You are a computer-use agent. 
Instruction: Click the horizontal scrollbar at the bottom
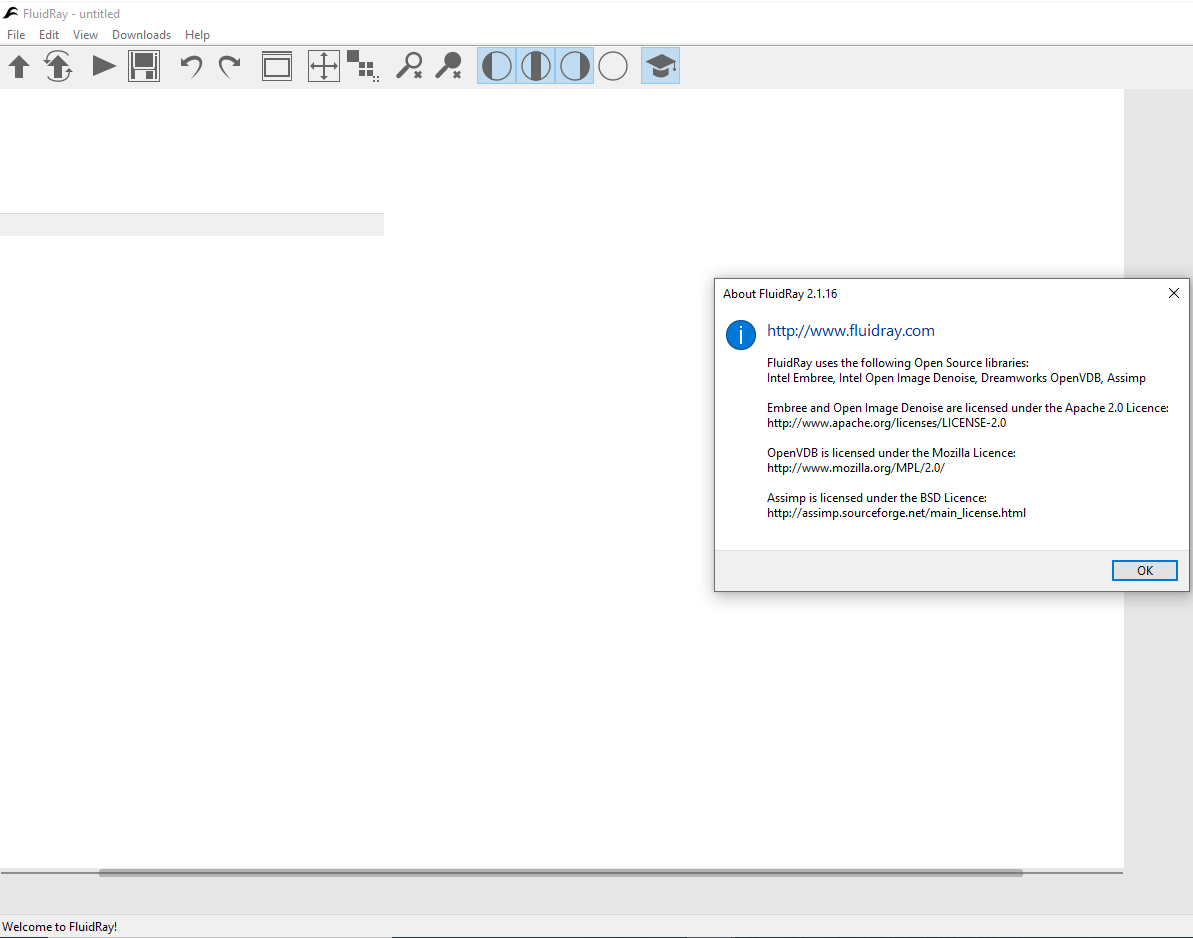click(560, 873)
